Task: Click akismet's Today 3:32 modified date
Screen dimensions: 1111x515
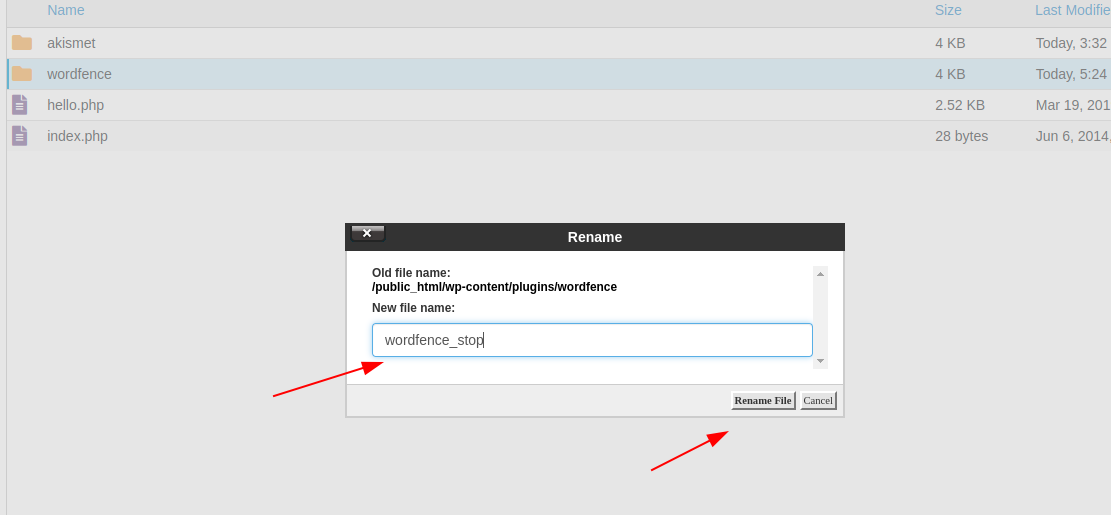Action: 1073,43
